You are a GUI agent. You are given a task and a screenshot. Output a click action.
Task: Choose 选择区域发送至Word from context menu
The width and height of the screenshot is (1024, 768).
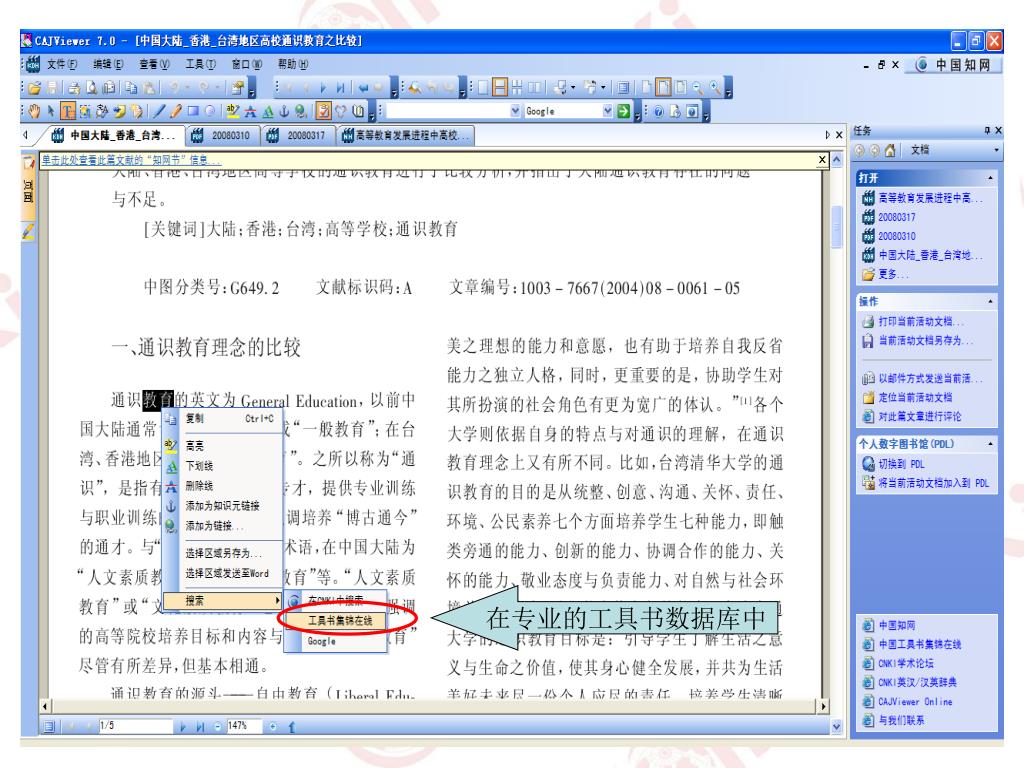(222, 573)
